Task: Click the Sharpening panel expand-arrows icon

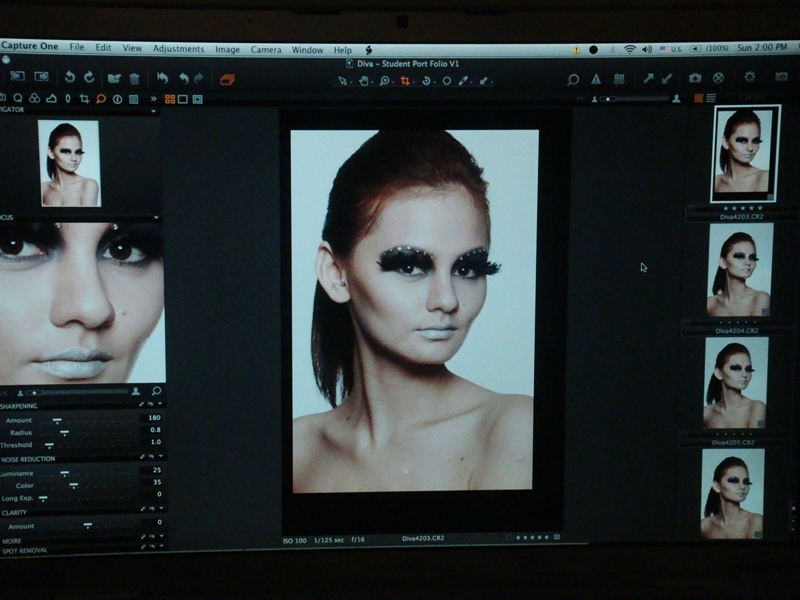Action: pos(141,404)
